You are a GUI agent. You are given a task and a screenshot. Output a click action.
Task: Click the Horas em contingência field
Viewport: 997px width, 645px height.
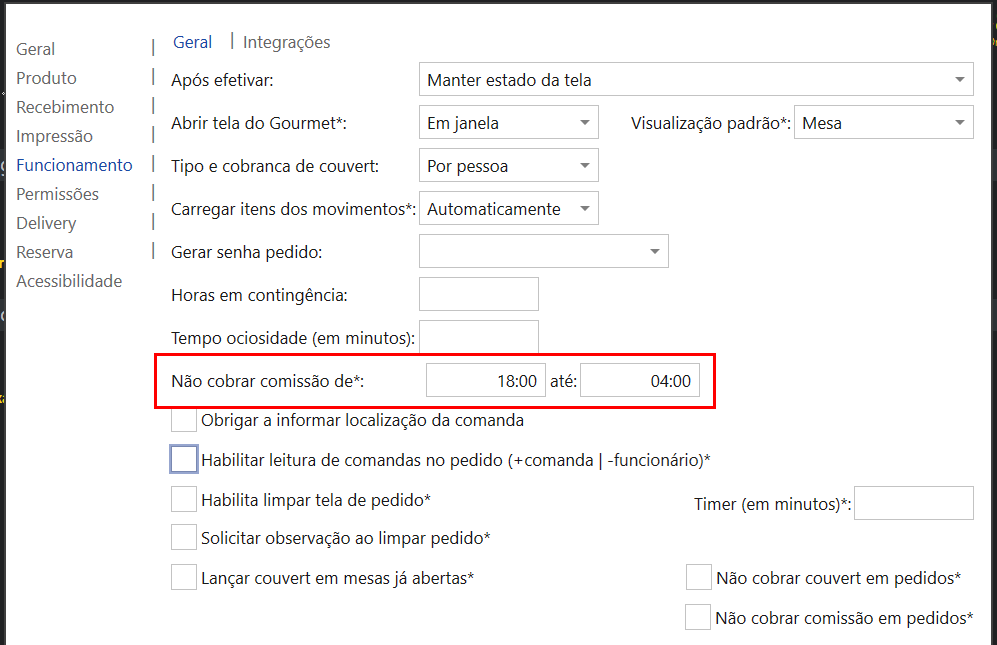click(x=478, y=295)
